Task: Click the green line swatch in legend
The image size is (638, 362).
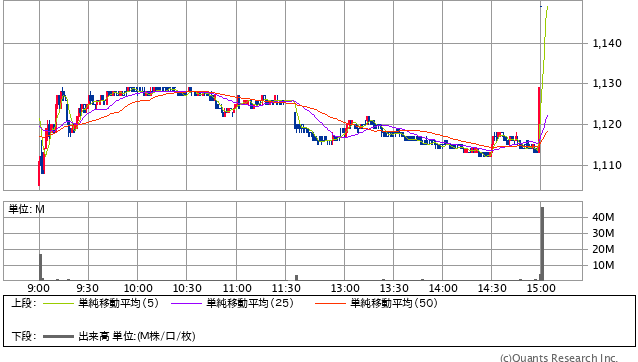Action: pos(58,303)
